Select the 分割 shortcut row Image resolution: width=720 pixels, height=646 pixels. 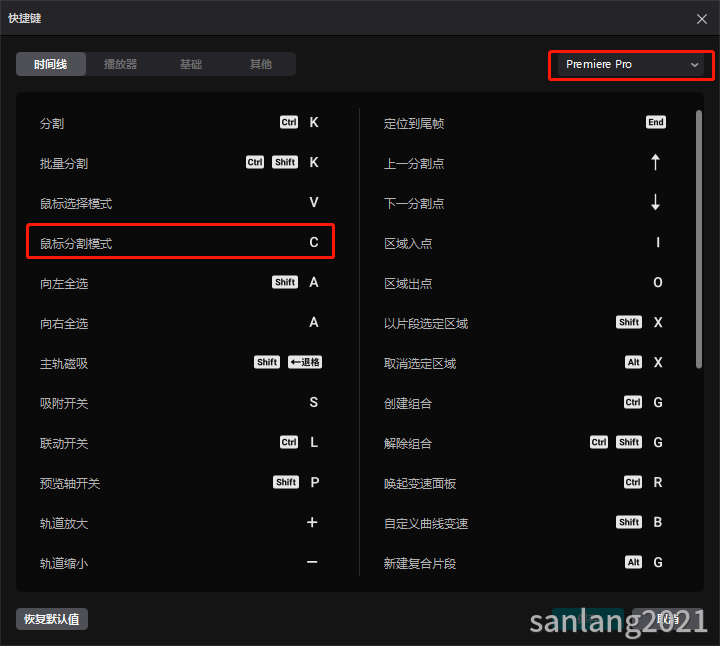[x=180, y=123]
